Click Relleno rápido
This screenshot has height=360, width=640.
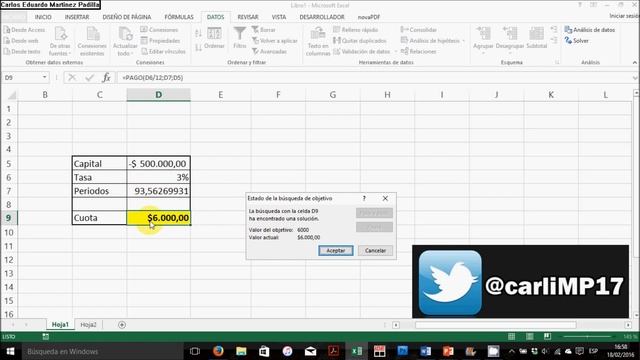pos(355,30)
